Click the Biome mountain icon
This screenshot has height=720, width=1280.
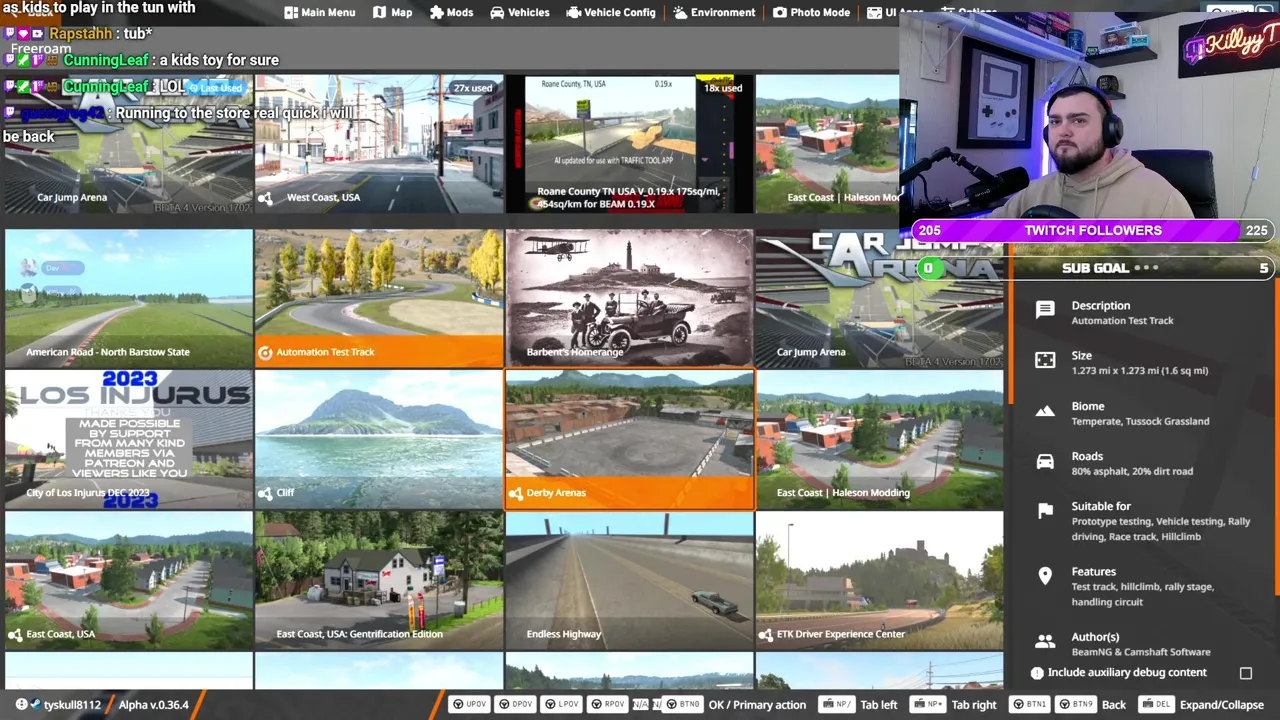coord(1045,411)
